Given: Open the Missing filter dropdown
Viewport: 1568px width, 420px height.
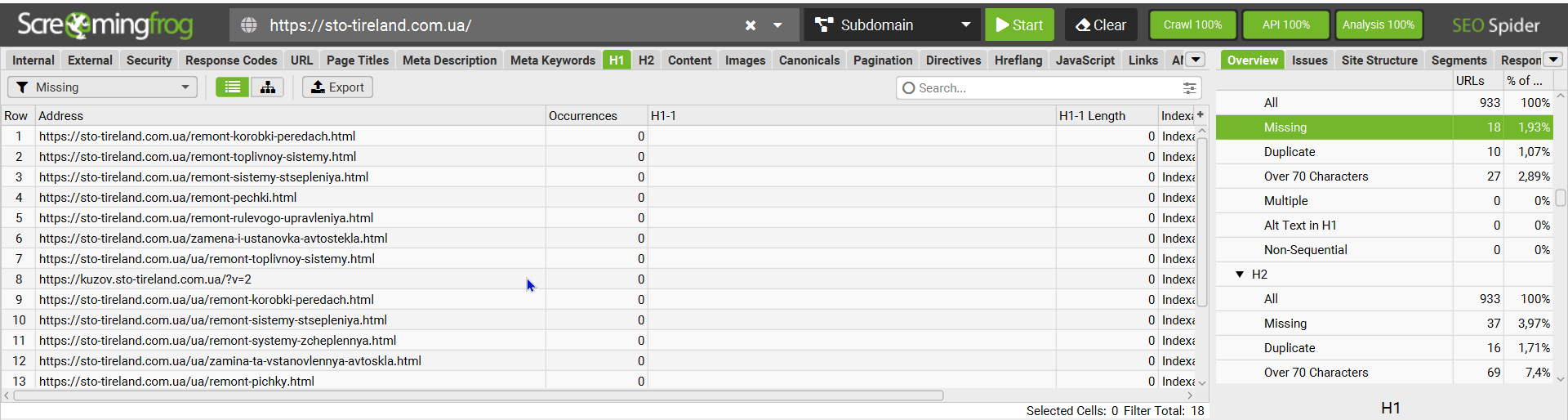Looking at the screenshot, I should pyautogui.click(x=103, y=87).
